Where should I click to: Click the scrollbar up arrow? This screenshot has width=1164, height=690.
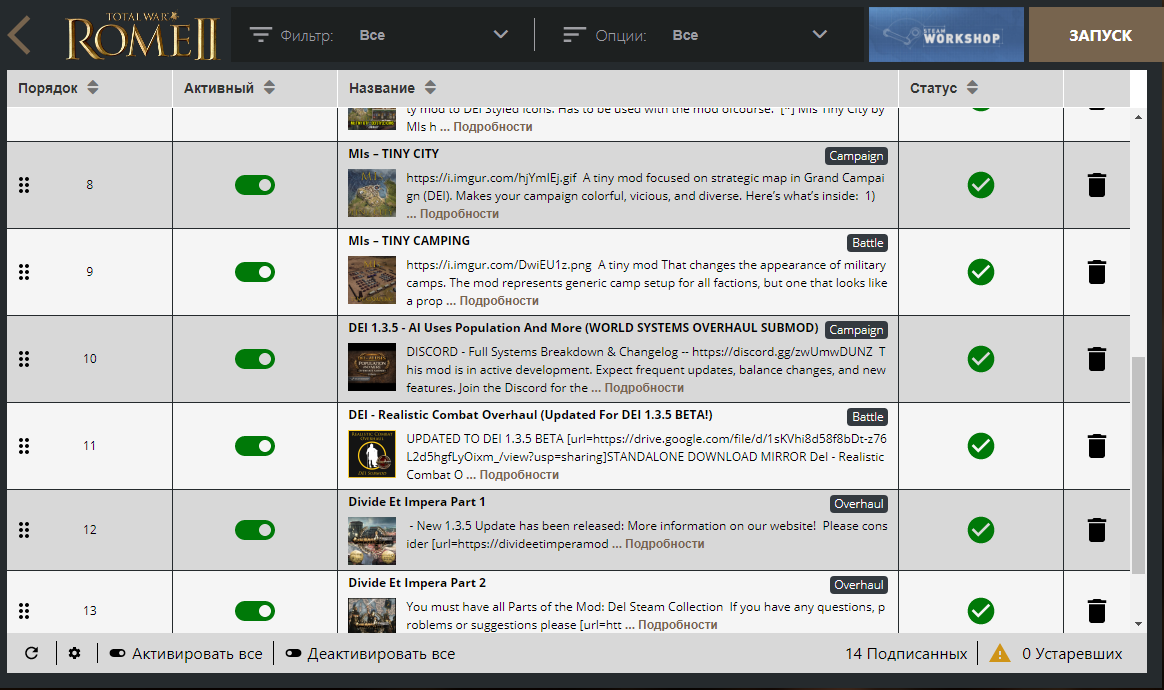coord(1138,117)
